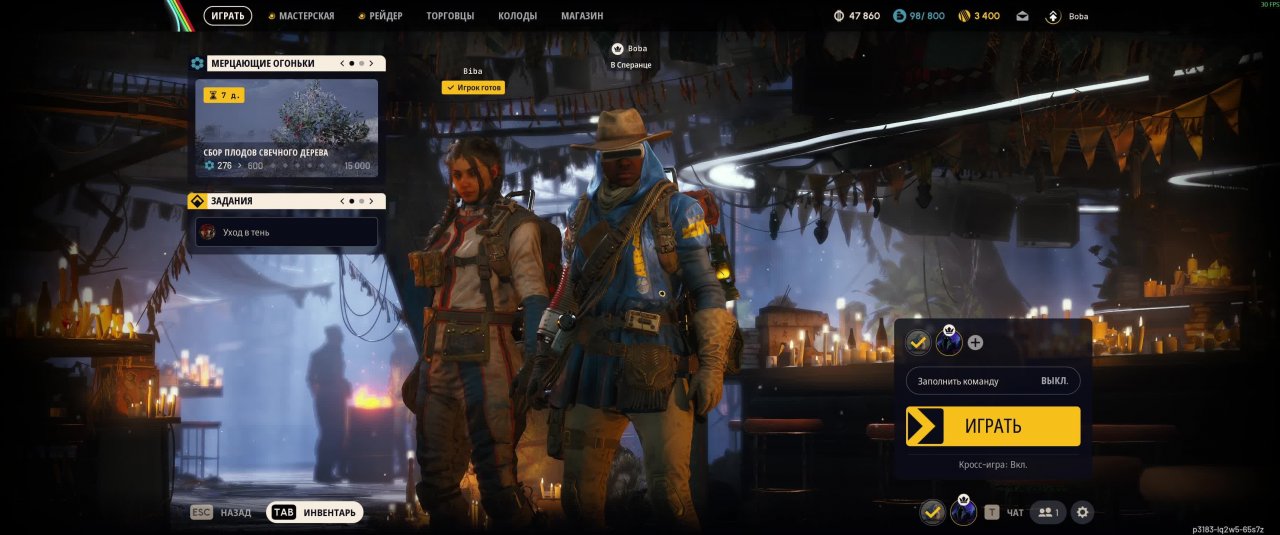Open the TAB Инвентарь button
Viewport: 1280px width, 535px height.
click(x=315, y=512)
